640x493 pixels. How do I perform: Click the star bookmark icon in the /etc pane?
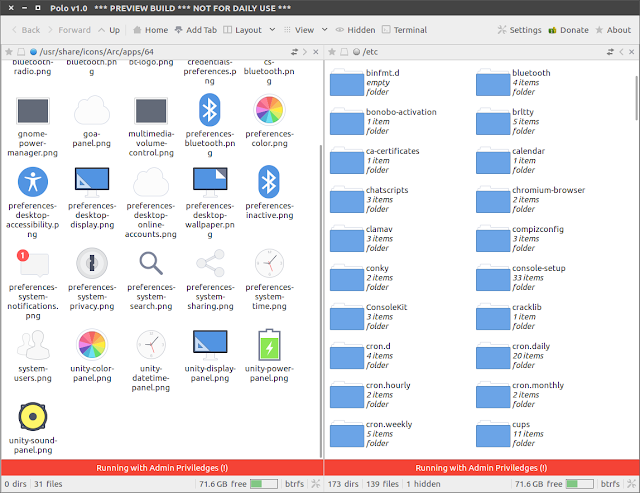[x=332, y=52]
